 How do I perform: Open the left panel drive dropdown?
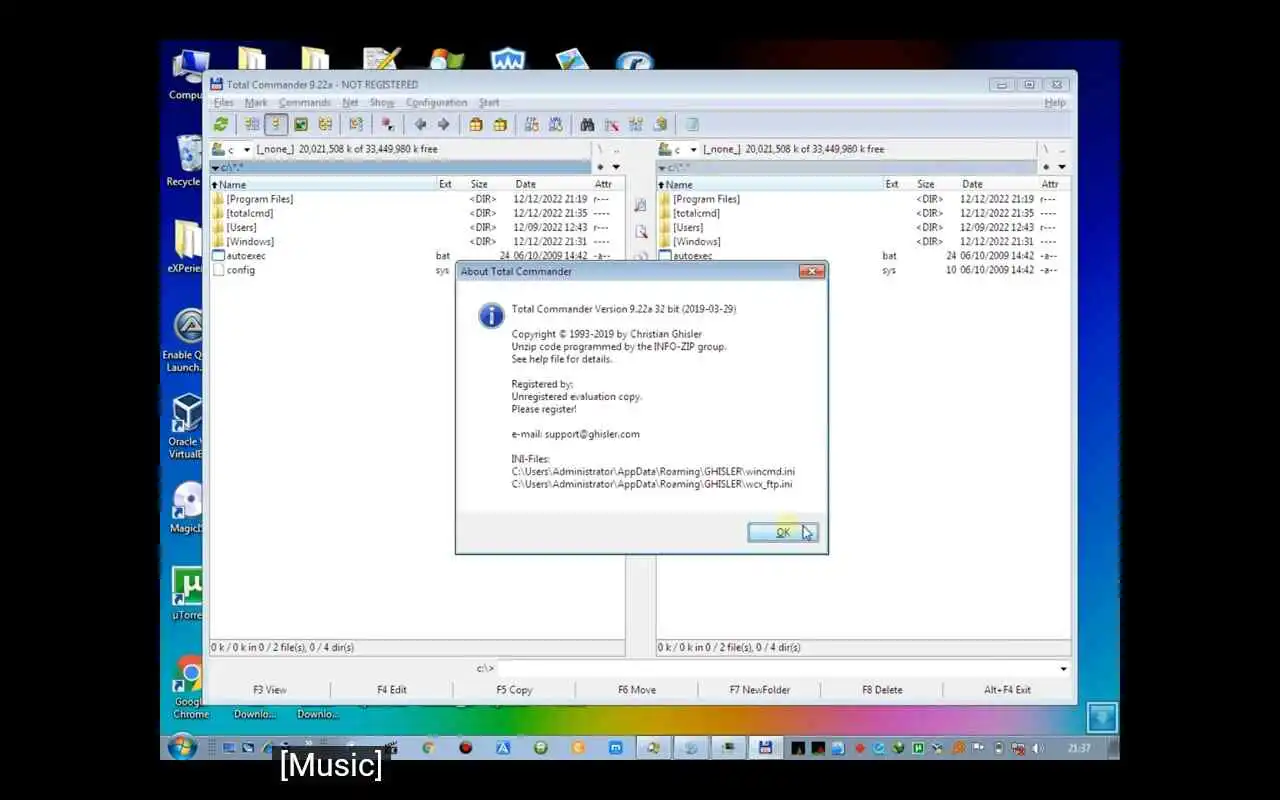[x=246, y=149]
